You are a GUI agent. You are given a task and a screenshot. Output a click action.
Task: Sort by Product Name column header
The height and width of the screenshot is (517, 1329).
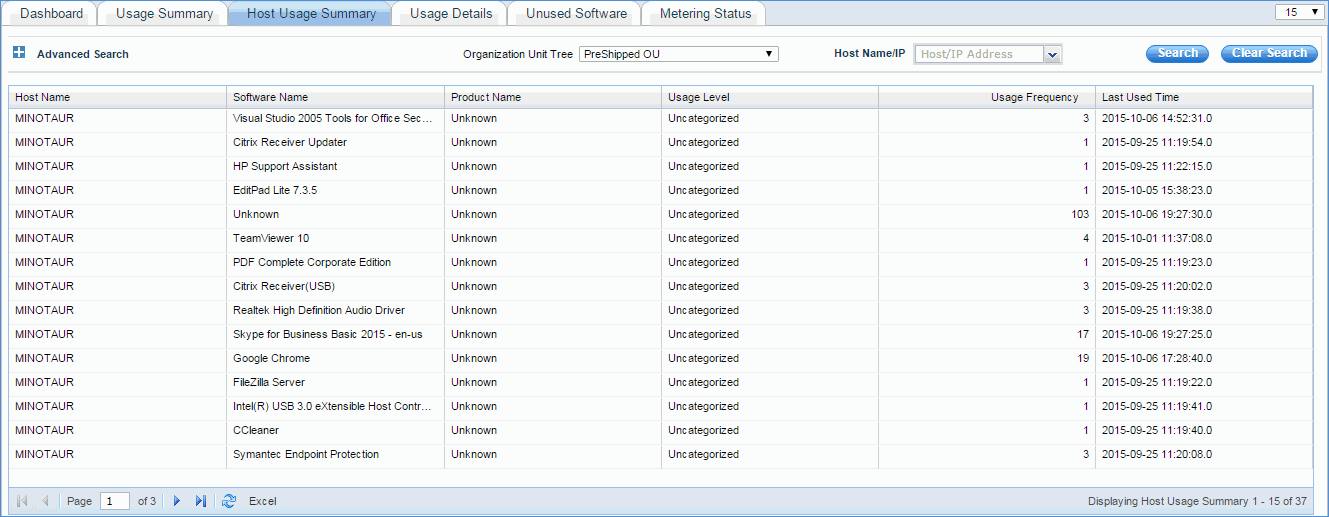553,97
